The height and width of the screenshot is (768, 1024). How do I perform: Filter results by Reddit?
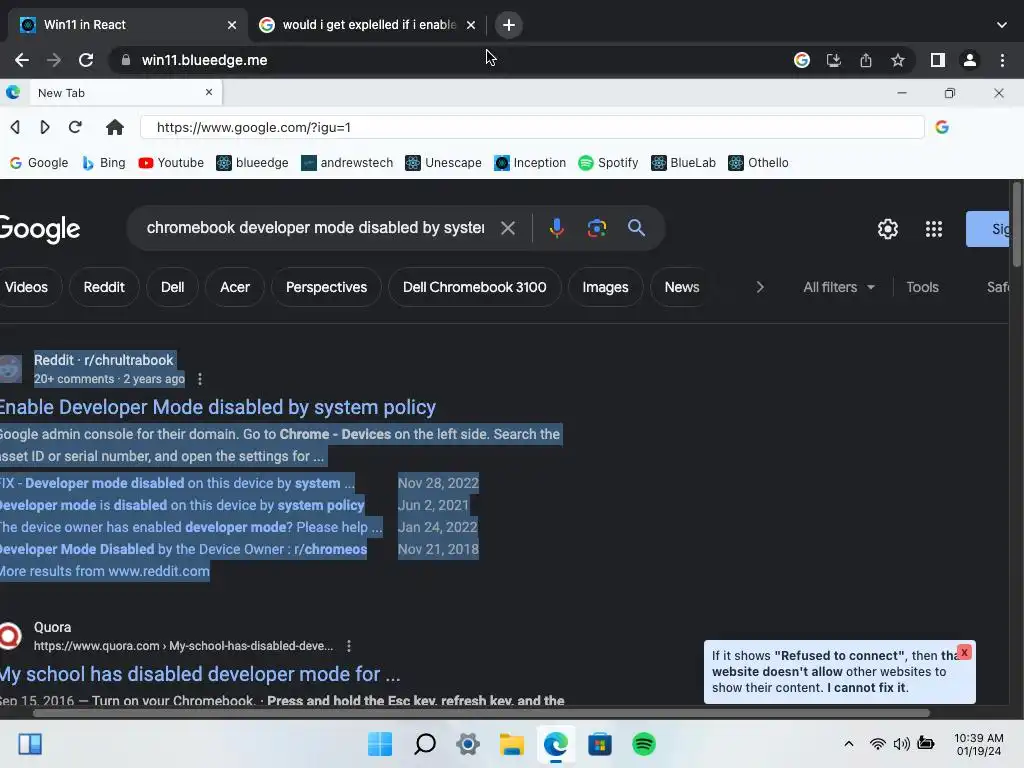pos(104,287)
